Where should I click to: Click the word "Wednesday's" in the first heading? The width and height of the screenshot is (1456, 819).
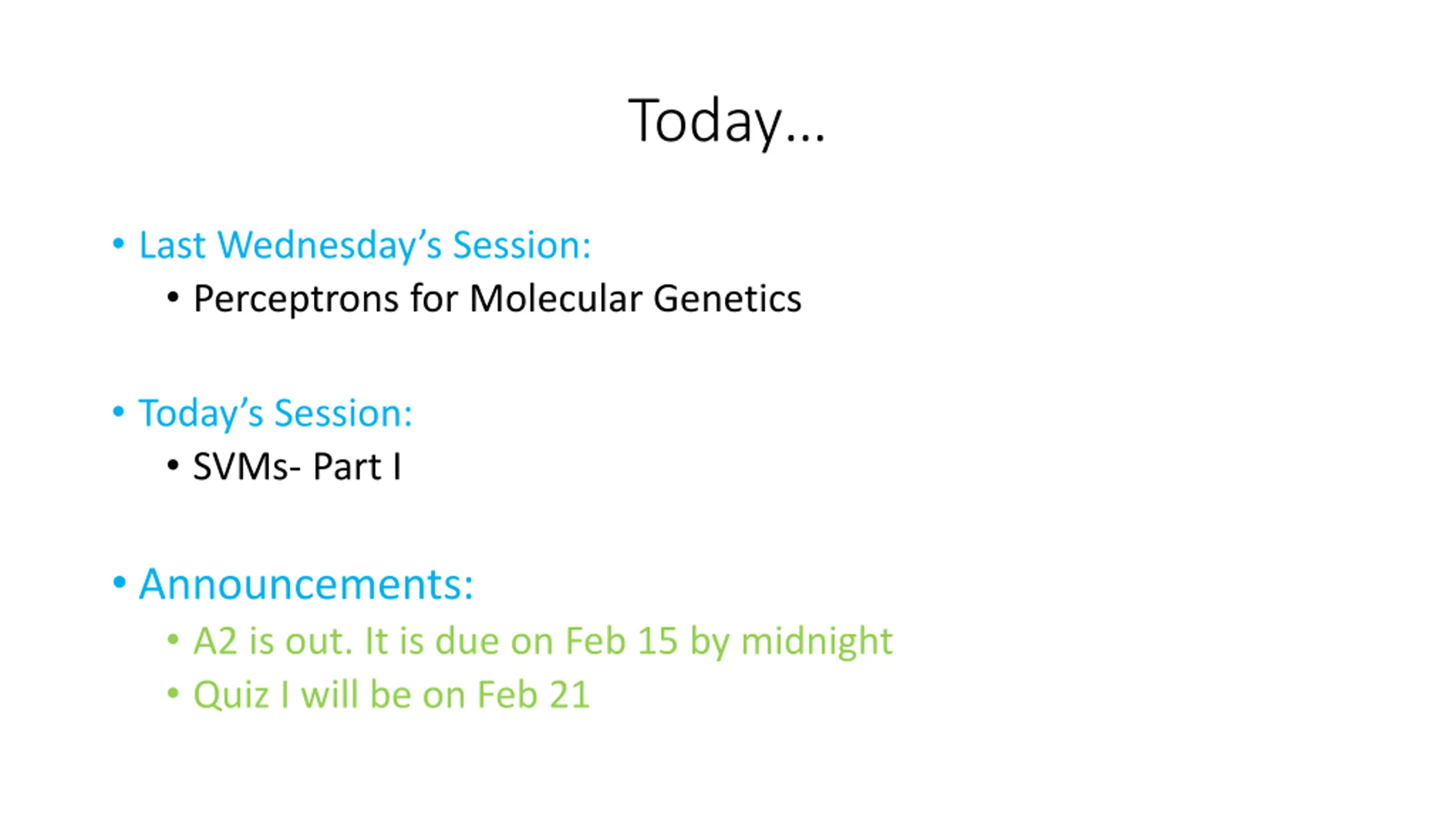[330, 245]
